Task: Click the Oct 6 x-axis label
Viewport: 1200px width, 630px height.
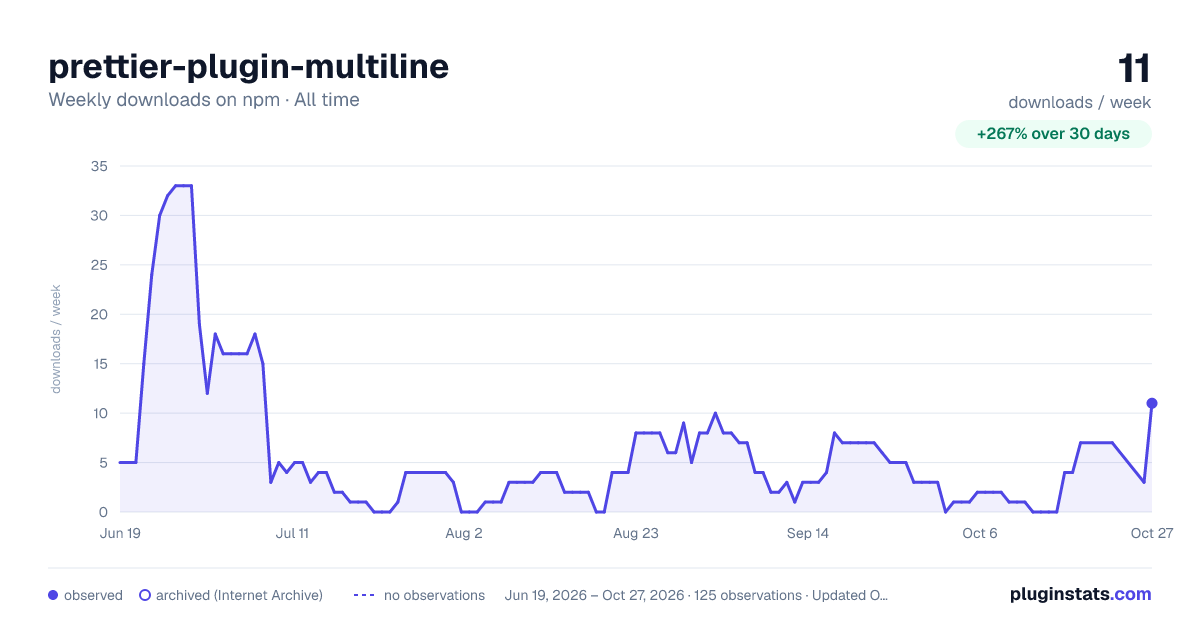Action: 980,533
